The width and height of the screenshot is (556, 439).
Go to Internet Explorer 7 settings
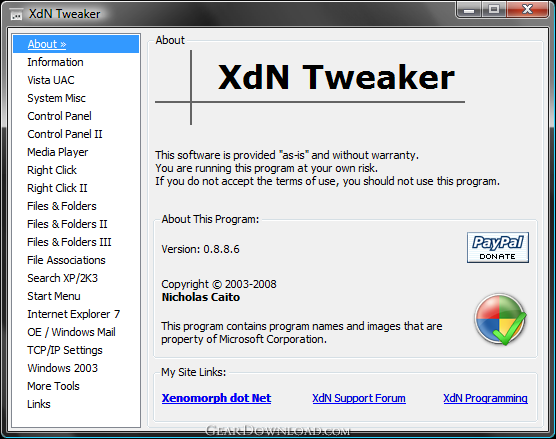(73, 314)
